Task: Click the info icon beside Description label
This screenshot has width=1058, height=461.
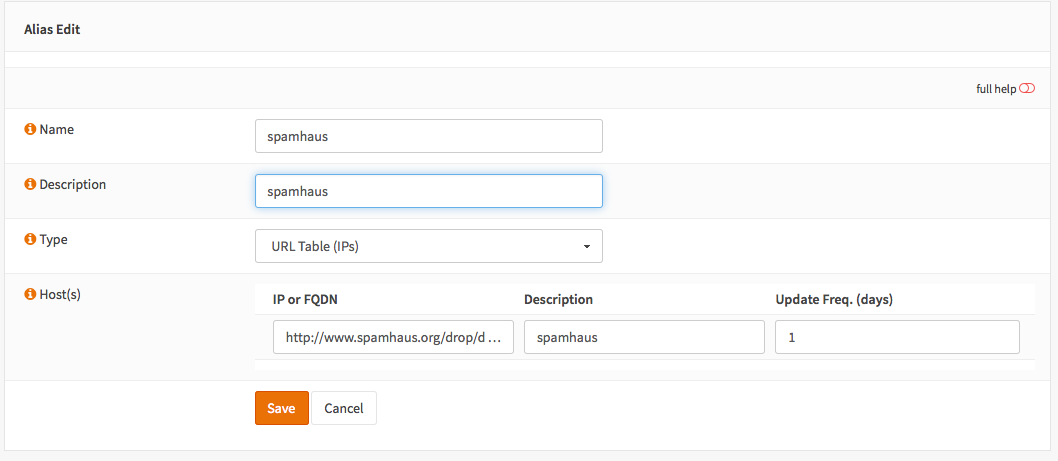Action: [x=30, y=185]
